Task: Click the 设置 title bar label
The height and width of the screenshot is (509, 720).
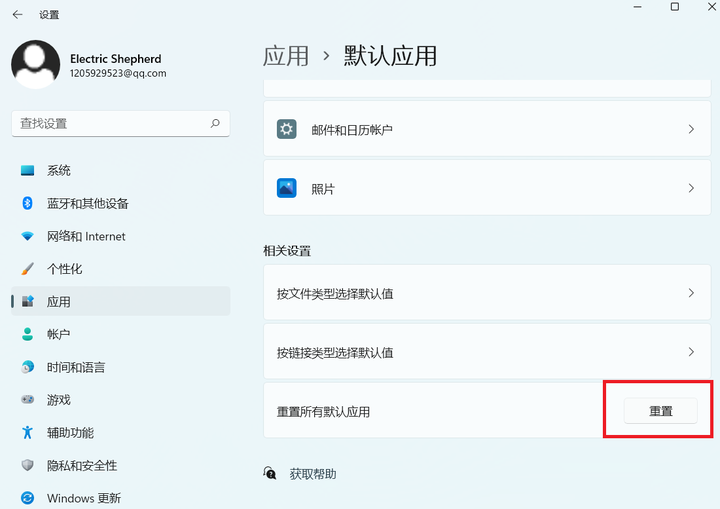Action: 49,15
